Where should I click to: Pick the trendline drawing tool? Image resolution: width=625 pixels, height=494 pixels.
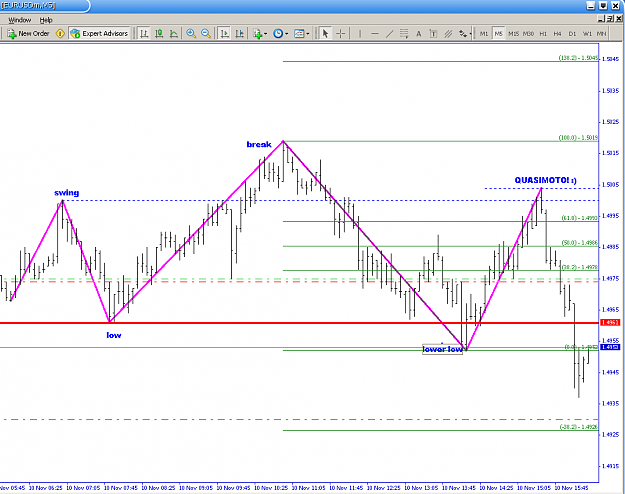coord(389,33)
